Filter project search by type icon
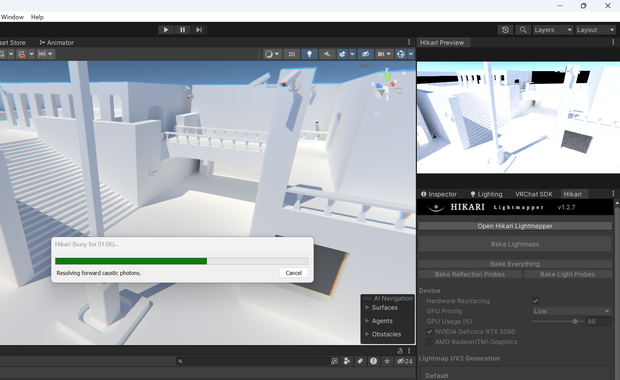Viewport: 620px width, 380px height. (x=347, y=361)
